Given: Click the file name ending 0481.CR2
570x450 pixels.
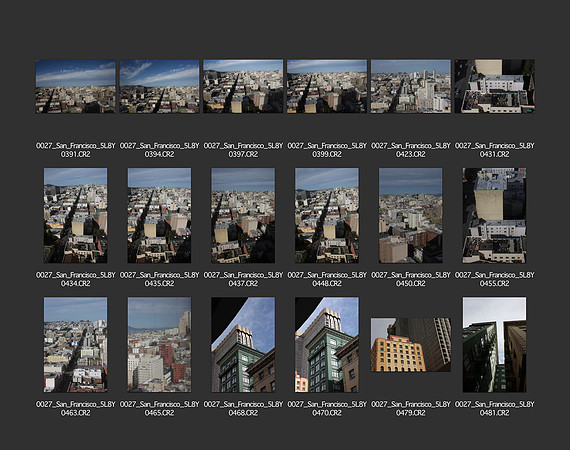Looking at the screenshot, I should click(x=494, y=409).
